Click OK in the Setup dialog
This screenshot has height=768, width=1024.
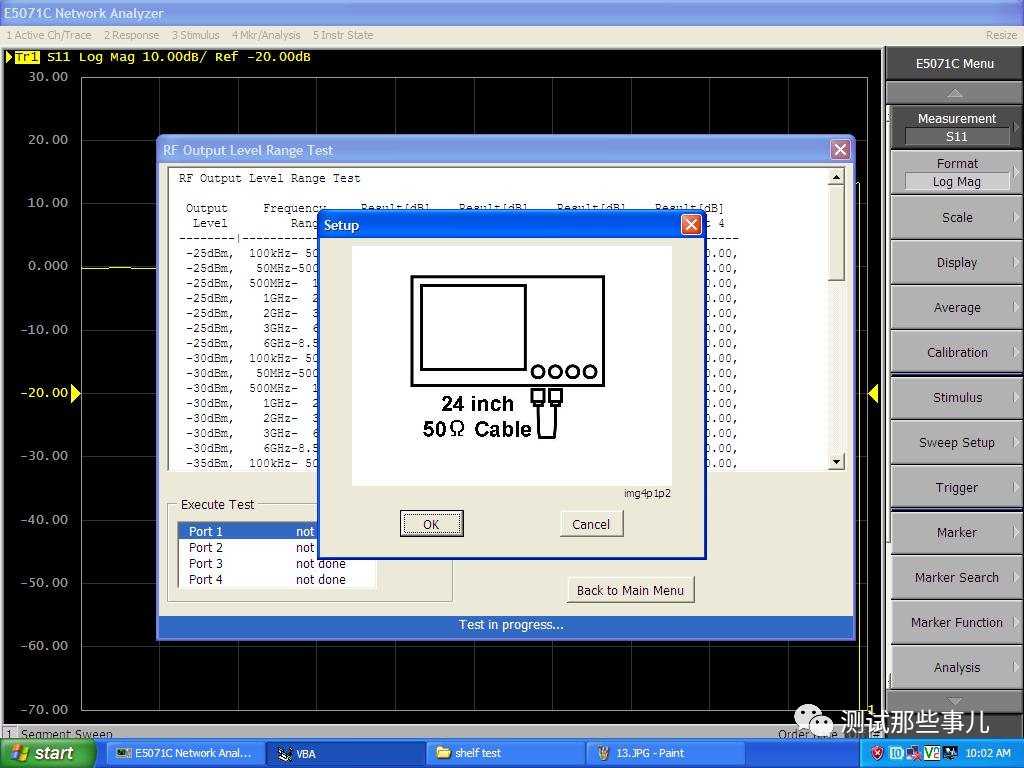coord(431,524)
